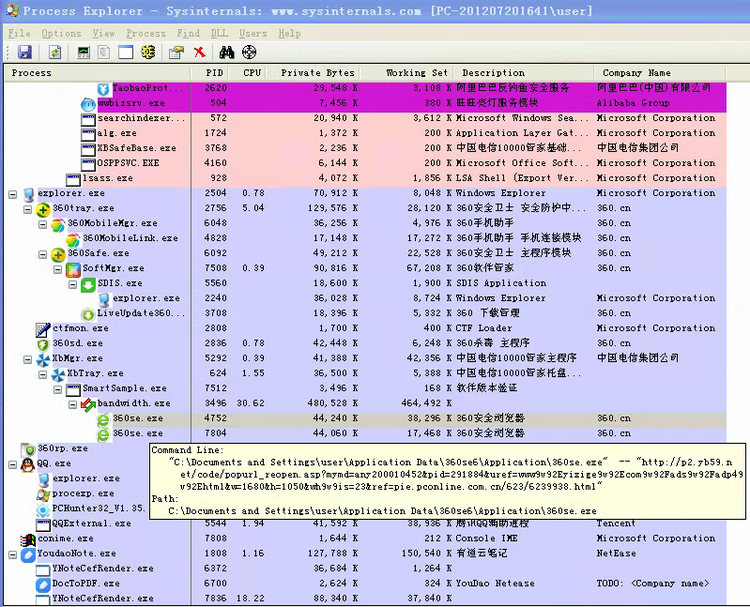Click the QQ.exe penguin icon
This screenshot has width=750, height=607.
point(28,464)
